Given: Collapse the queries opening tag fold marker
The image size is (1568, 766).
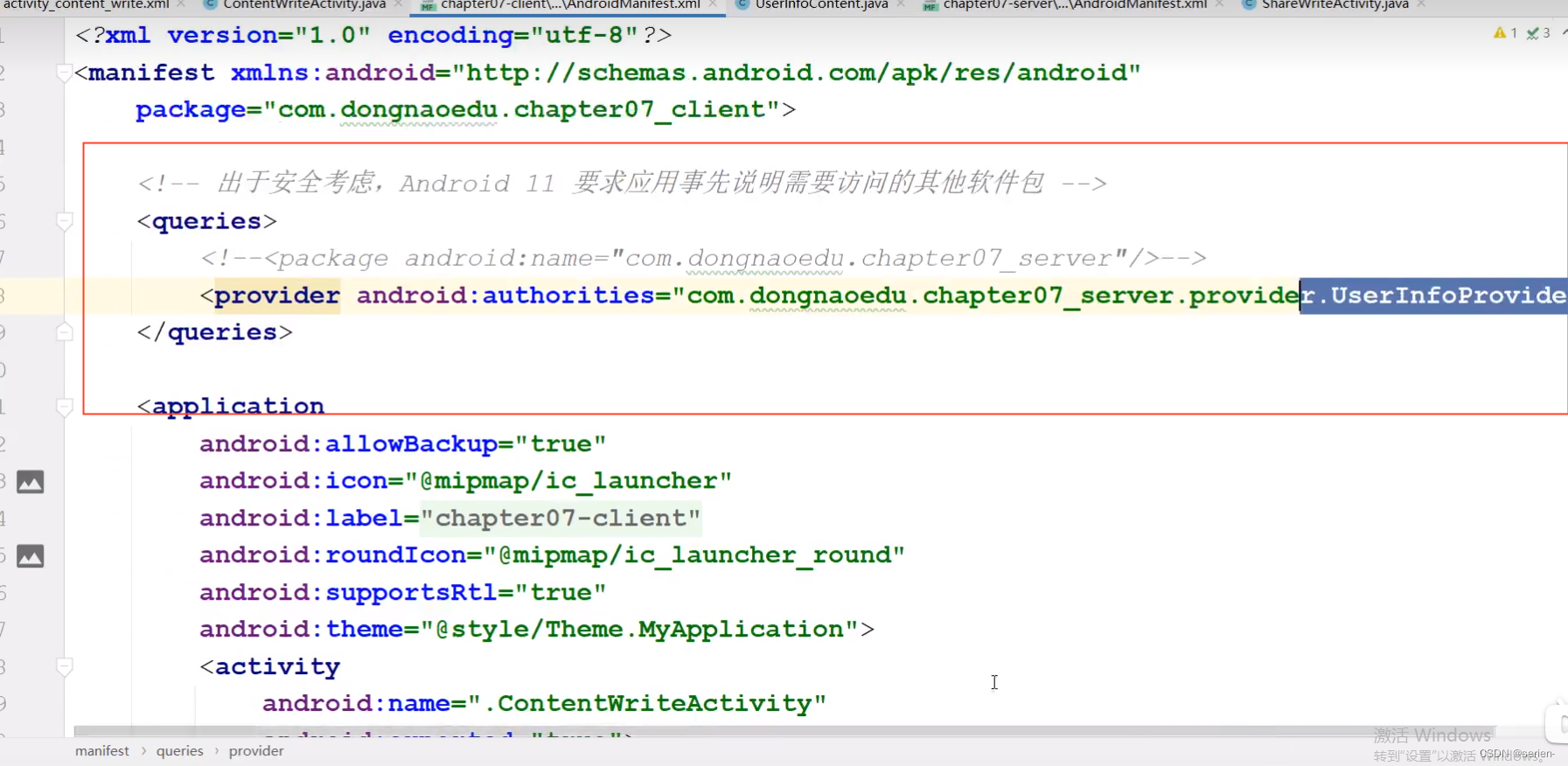Looking at the screenshot, I should (x=64, y=221).
